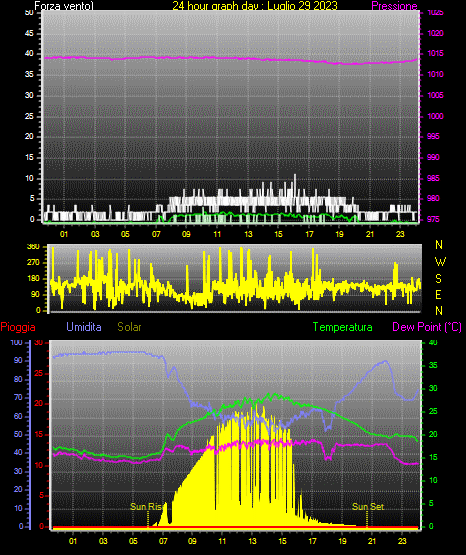466x555 pixels.
Task: Click the Sun Rise marker label
Action: click(x=146, y=507)
